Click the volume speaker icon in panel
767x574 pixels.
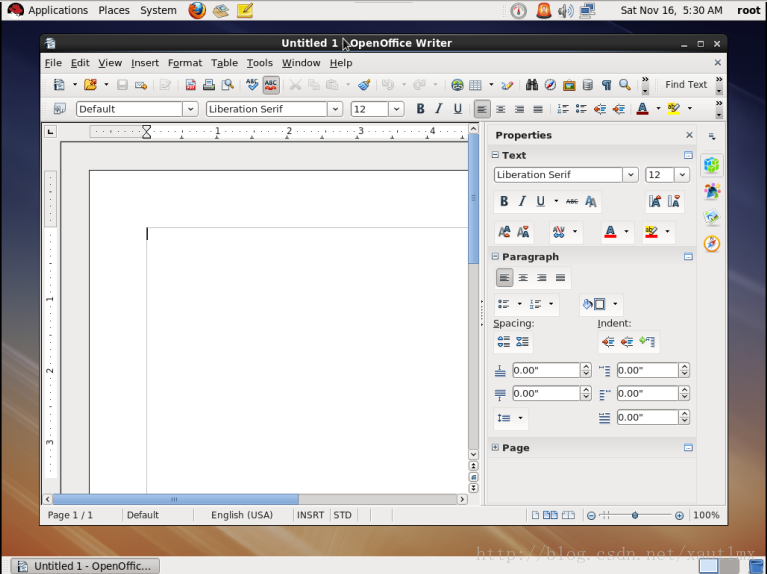coord(565,10)
